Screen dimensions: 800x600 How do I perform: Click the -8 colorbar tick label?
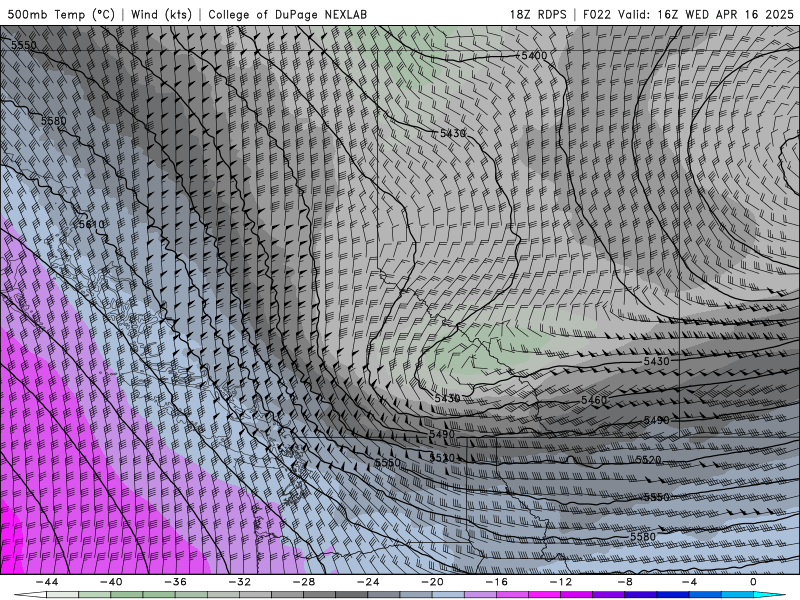(625, 582)
